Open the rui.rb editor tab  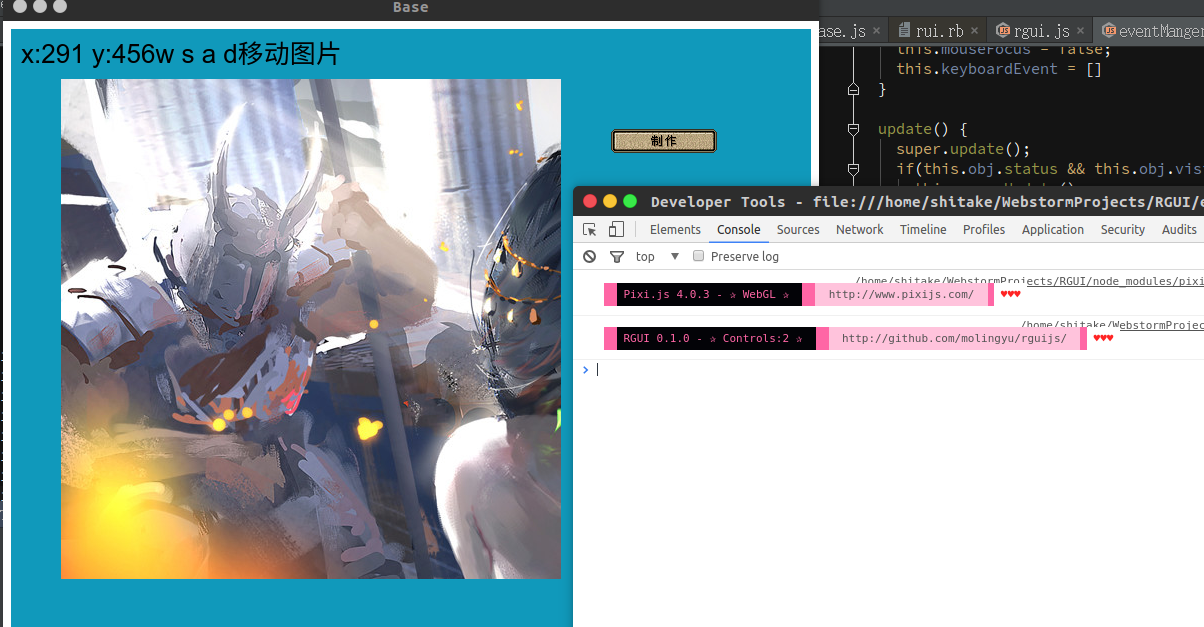(937, 31)
